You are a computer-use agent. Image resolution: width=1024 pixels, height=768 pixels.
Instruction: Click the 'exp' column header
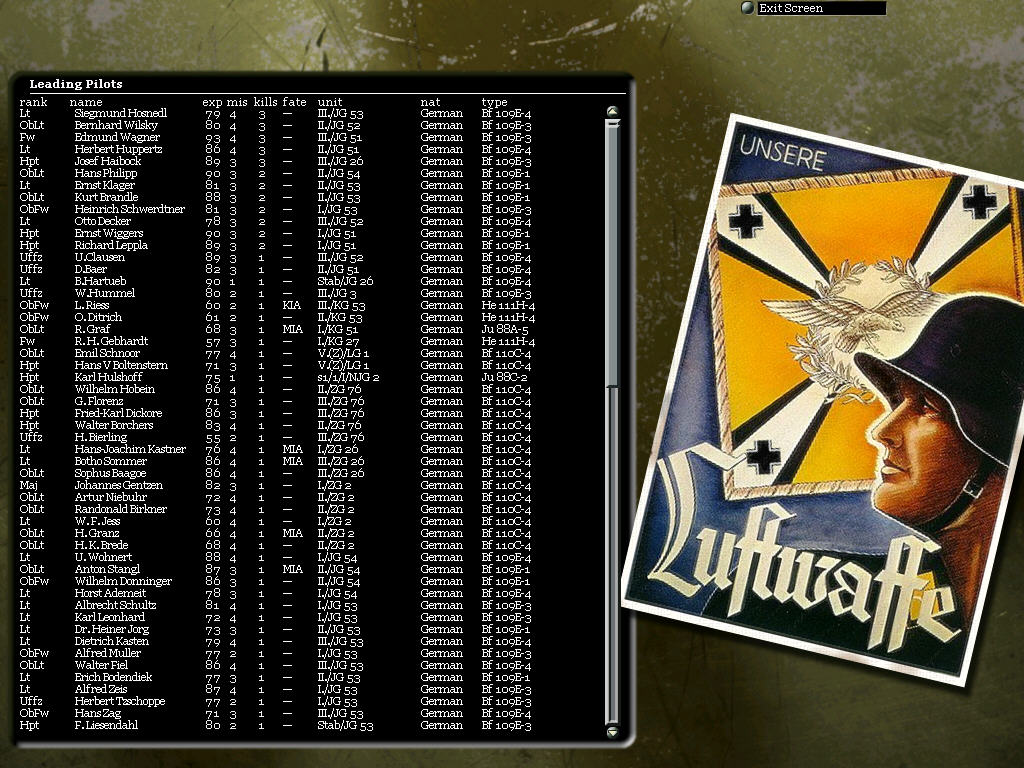212,102
